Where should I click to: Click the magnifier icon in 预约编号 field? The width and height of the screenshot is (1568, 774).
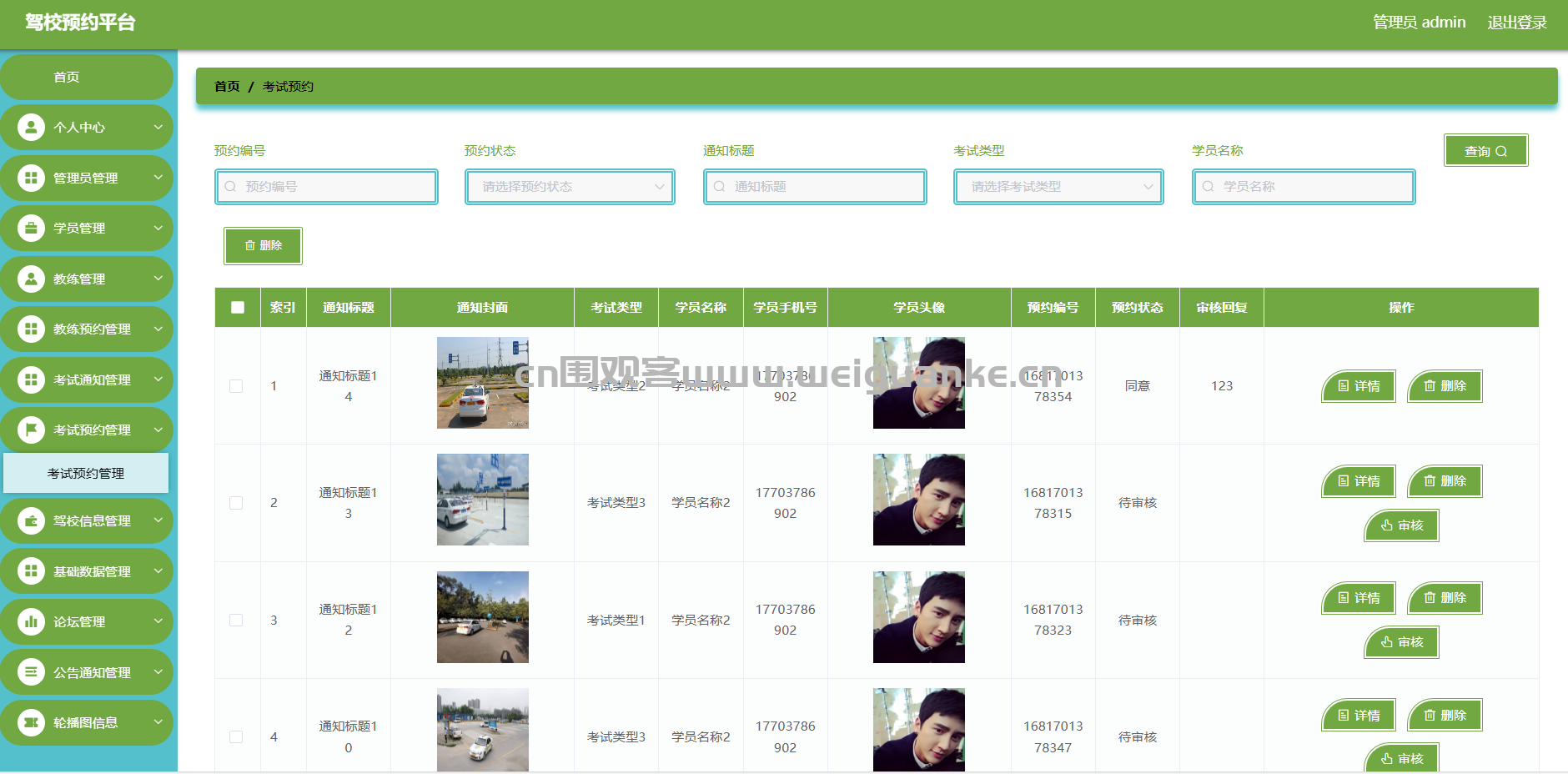(230, 187)
